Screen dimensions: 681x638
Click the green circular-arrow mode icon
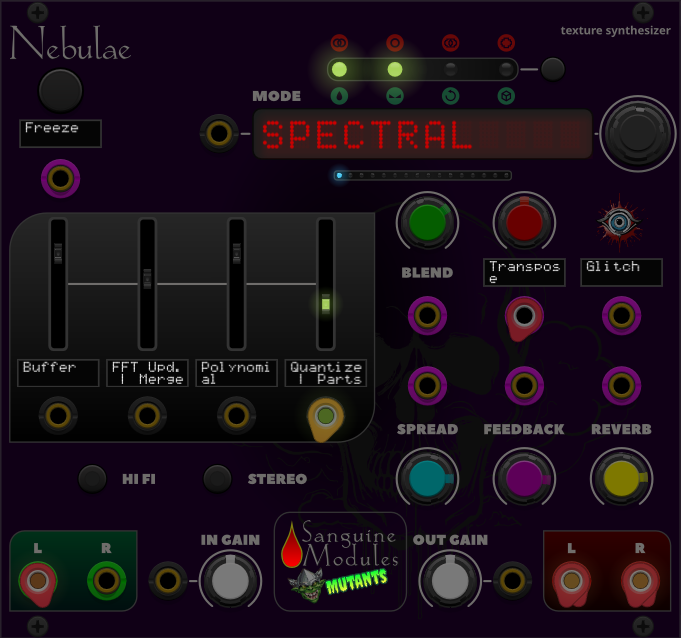(x=450, y=96)
